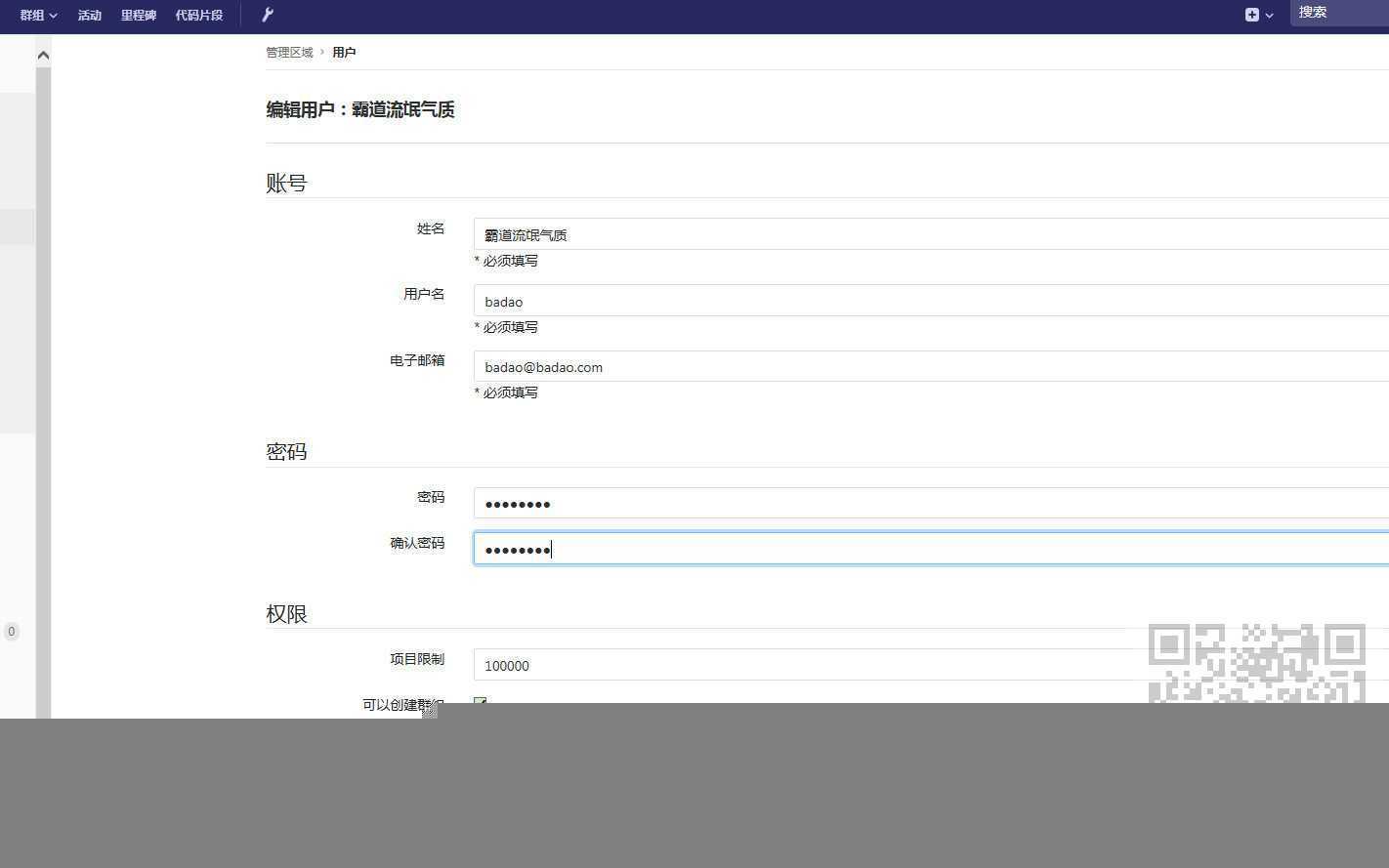1389x868 pixels.
Task: Click the sidebar counter badge showing 0
Action: tap(12, 632)
